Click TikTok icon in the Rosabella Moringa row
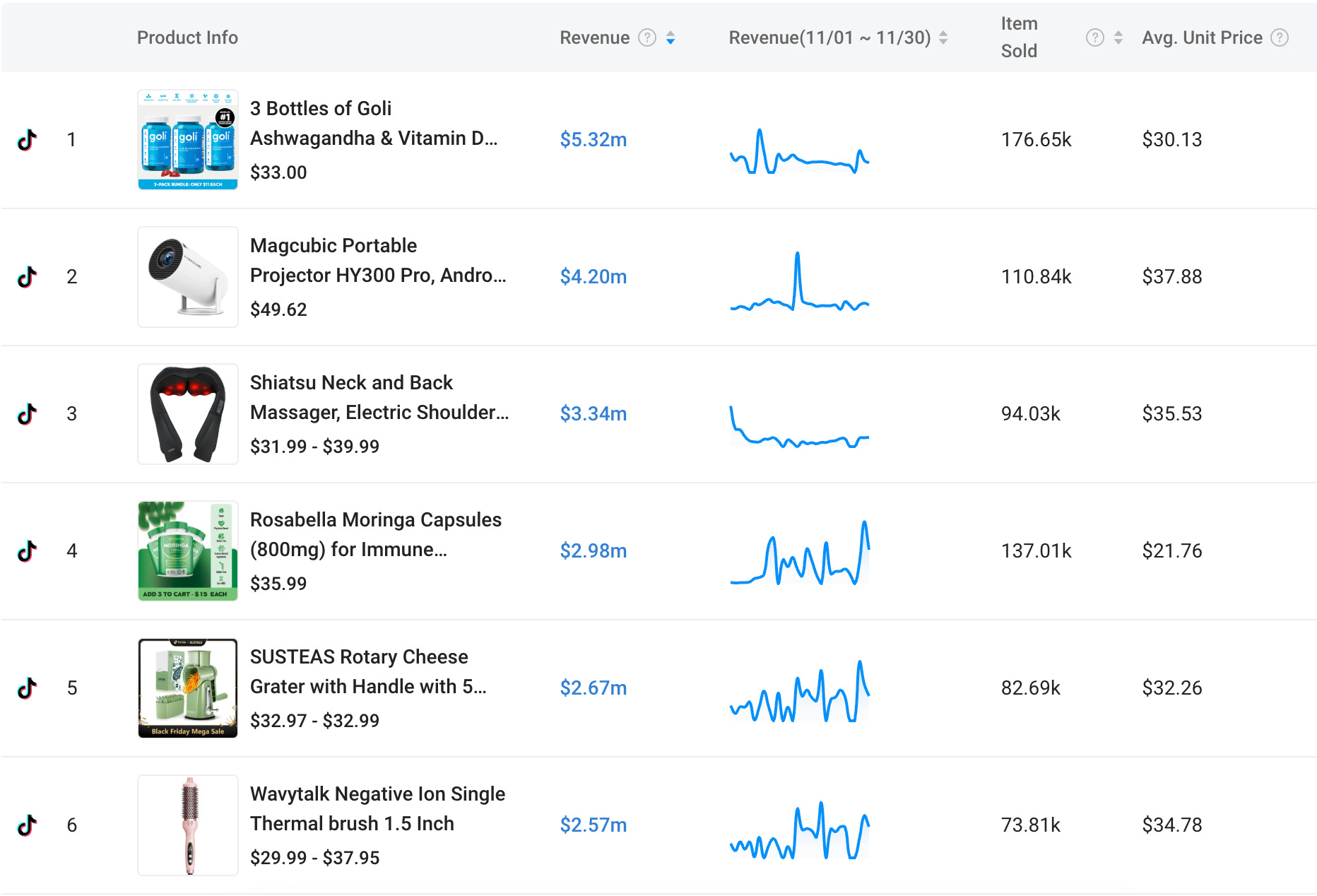Viewport: 1317px width, 896px height. tap(27, 551)
